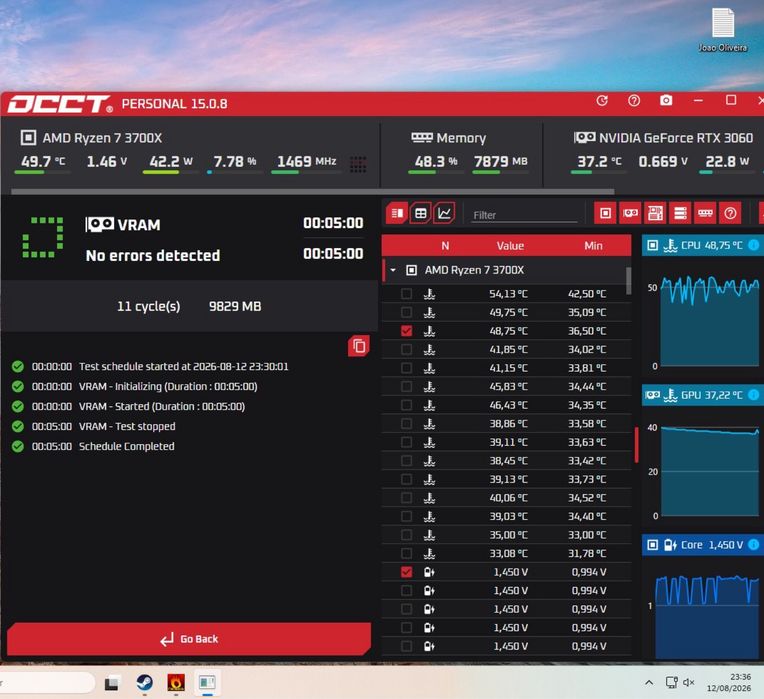Sort the sensor table by the Value column
The height and width of the screenshot is (699, 764).
click(x=510, y=246)
